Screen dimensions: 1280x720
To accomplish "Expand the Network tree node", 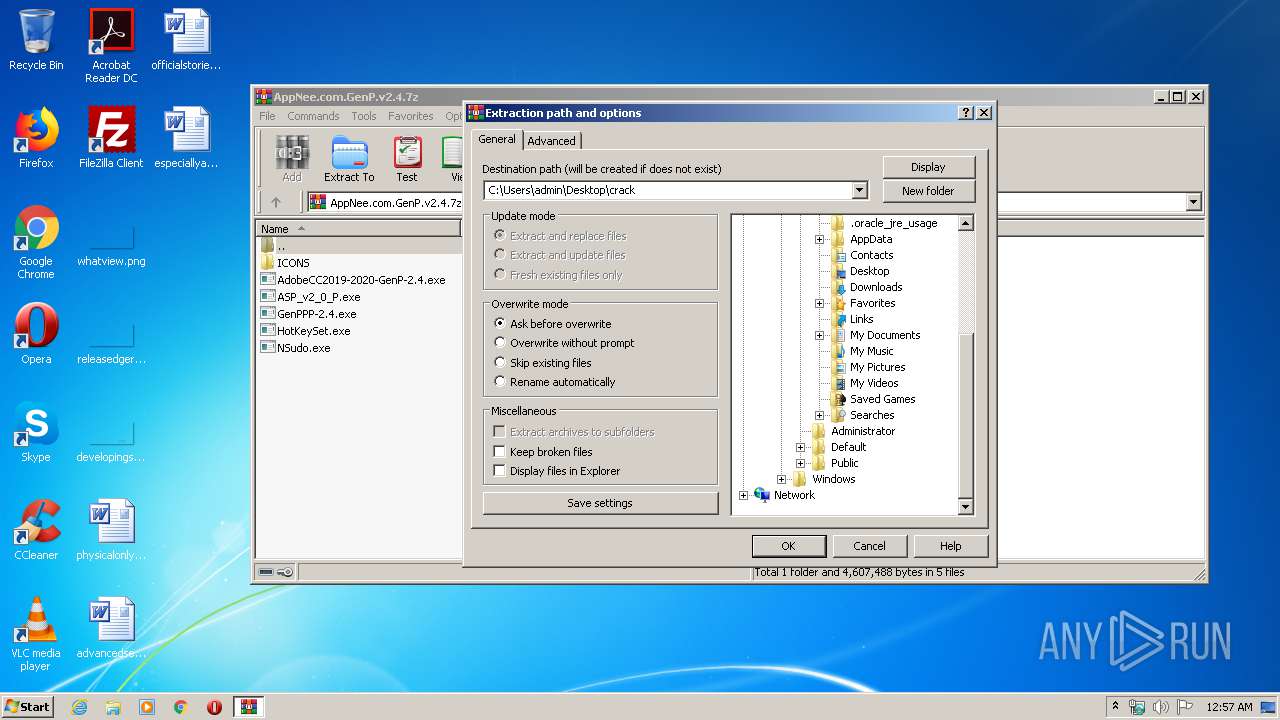I will click(x=743, y=495).
